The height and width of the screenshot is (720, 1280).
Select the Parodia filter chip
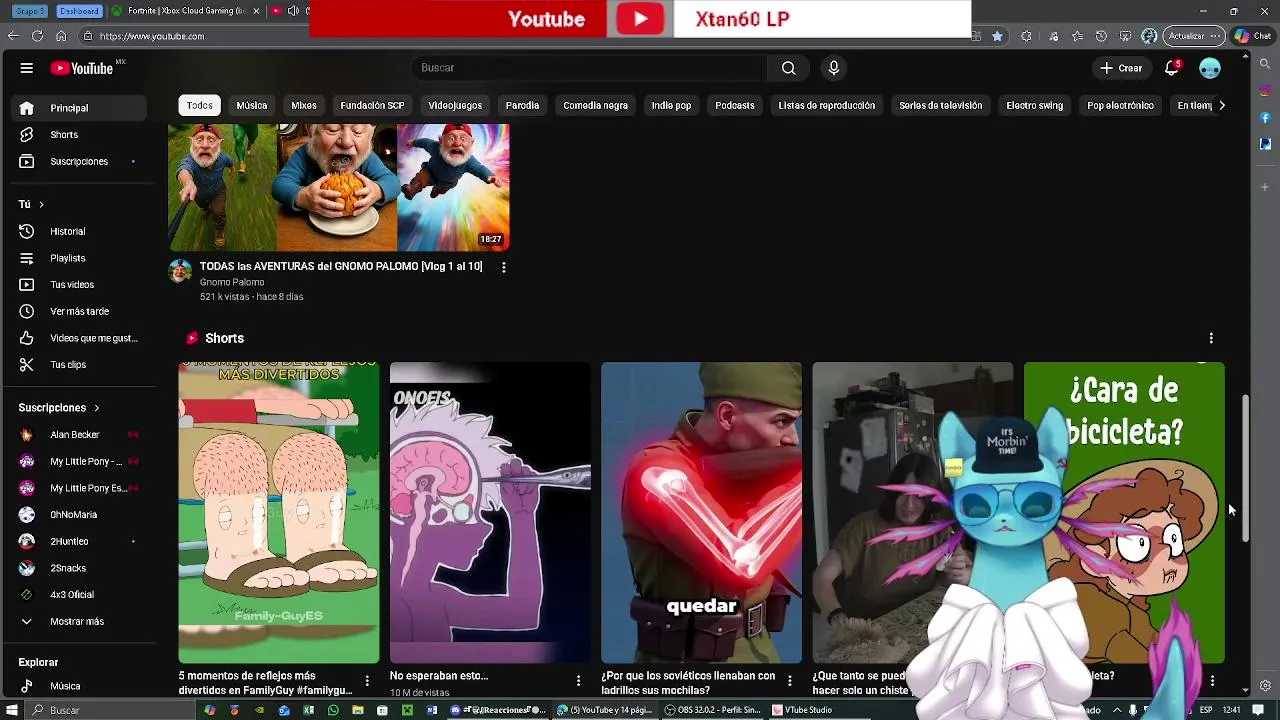[x=522, y=105]
